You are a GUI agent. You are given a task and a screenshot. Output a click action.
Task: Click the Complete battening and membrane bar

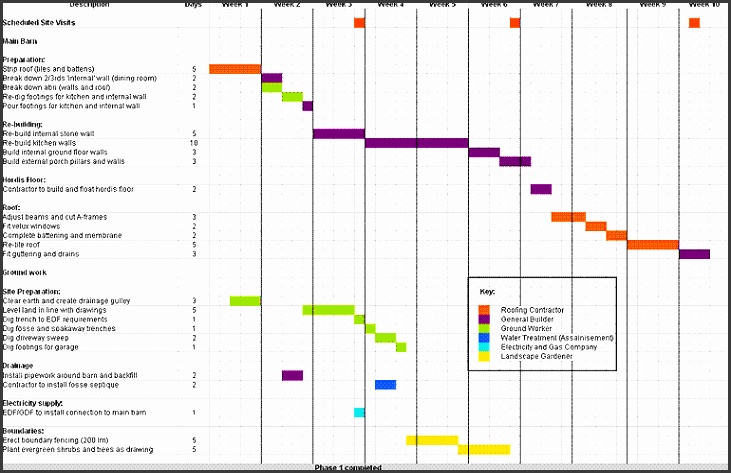617,235
